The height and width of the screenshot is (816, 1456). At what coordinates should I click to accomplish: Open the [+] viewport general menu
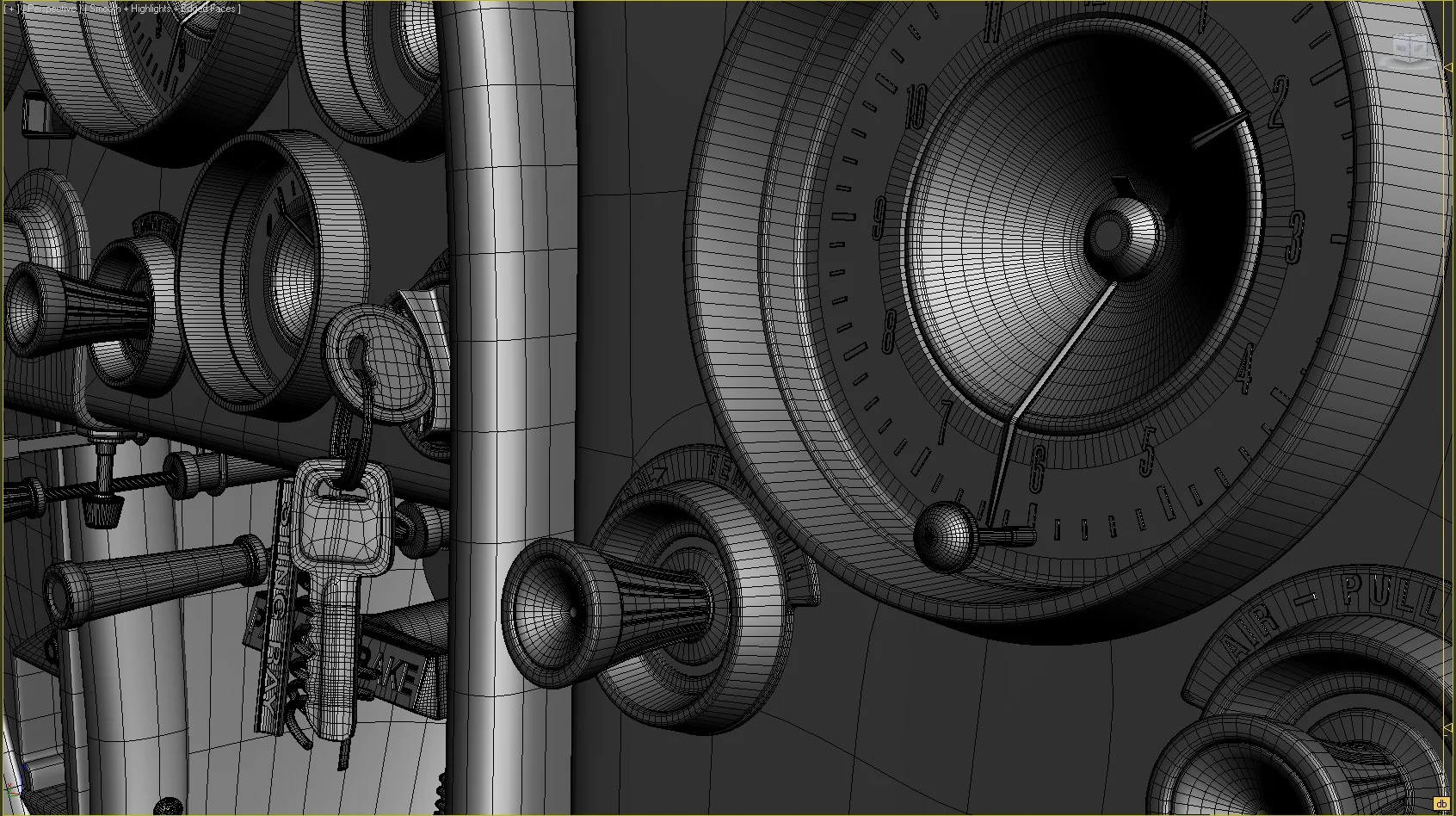11,9
